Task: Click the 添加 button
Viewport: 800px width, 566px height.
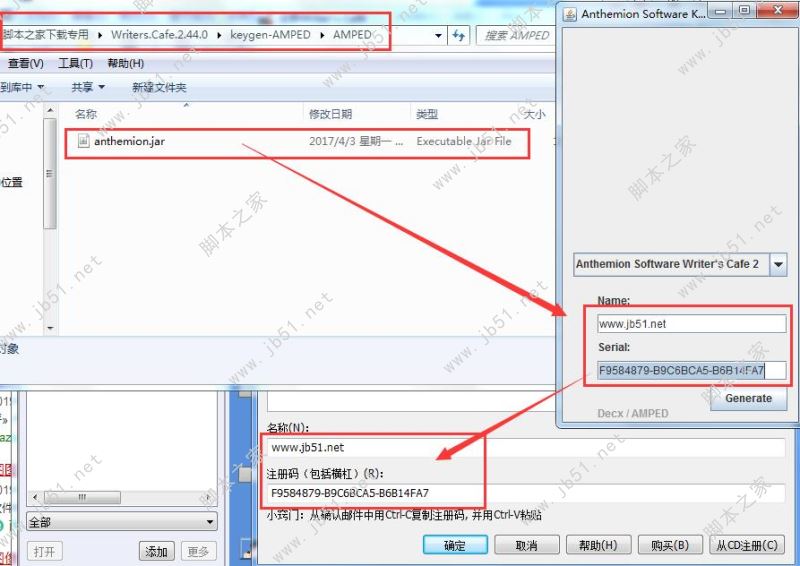Action: (157, 552)
